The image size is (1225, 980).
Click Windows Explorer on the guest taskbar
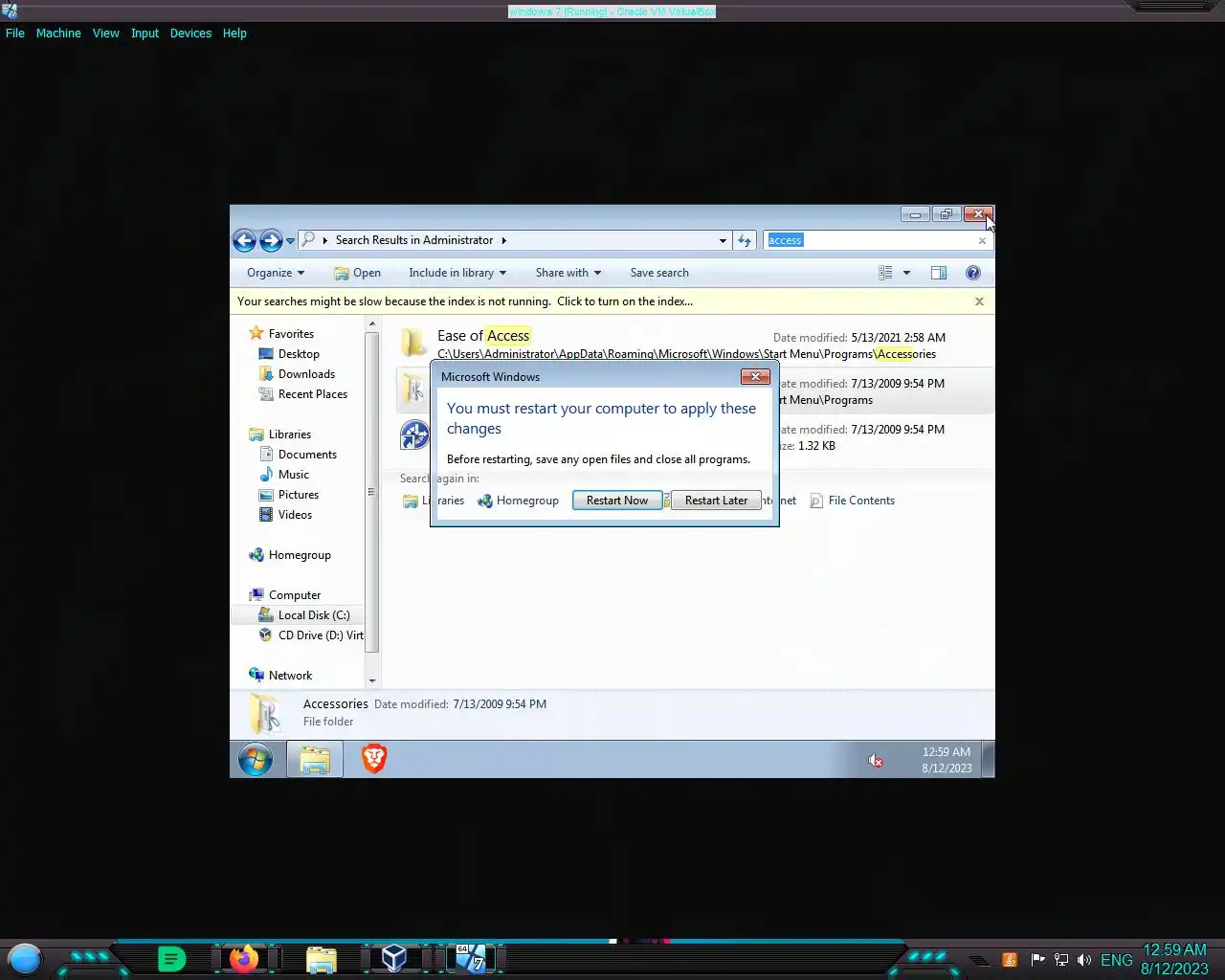315,760
